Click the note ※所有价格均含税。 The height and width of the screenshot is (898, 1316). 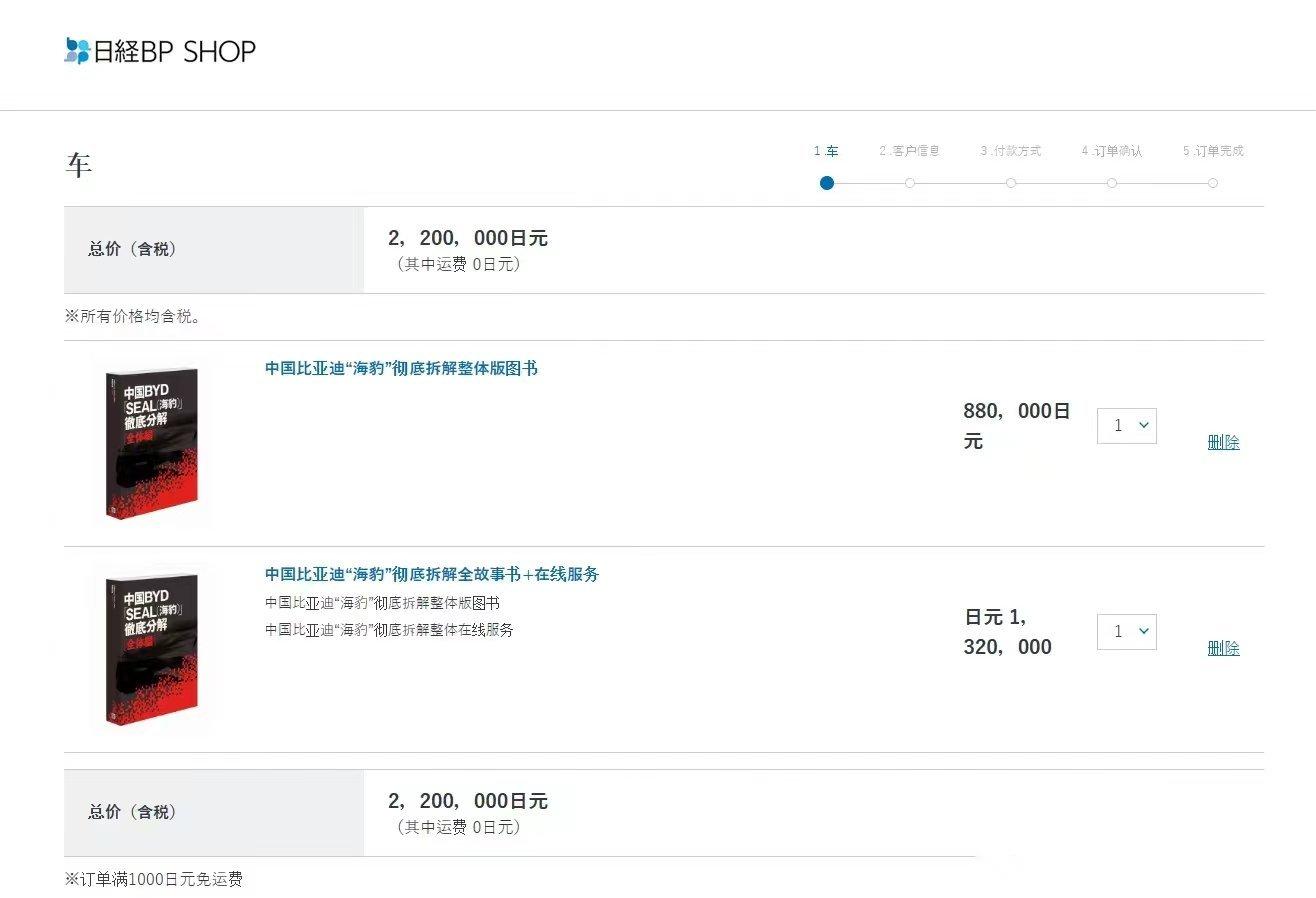[x=133, y=316]
